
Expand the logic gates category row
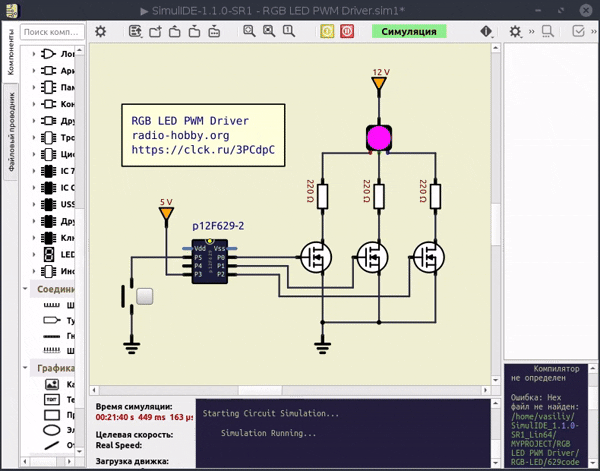click(x=34, y=54)
